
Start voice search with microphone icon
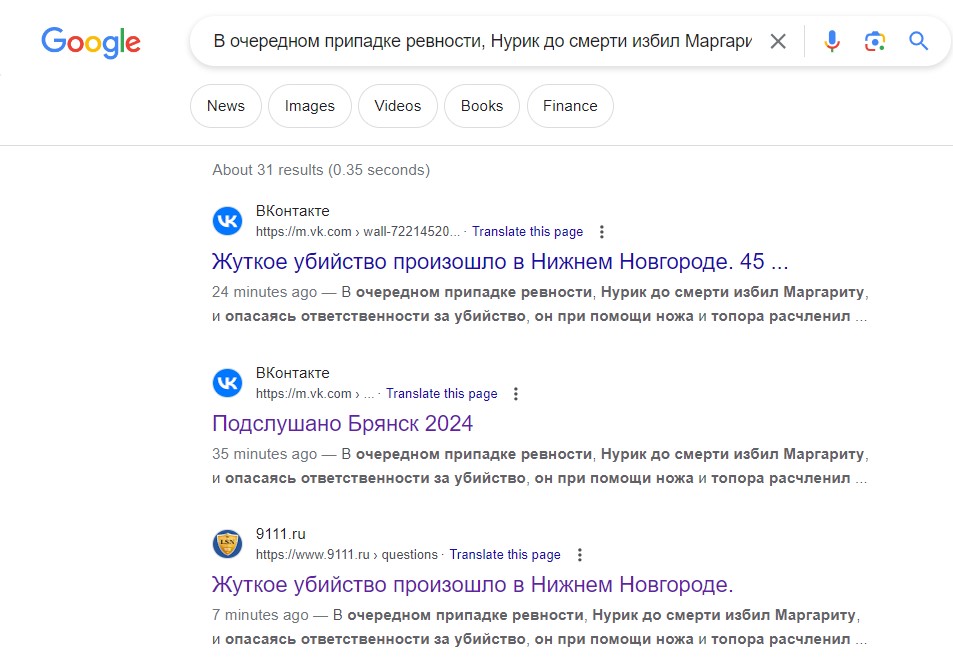832,41
